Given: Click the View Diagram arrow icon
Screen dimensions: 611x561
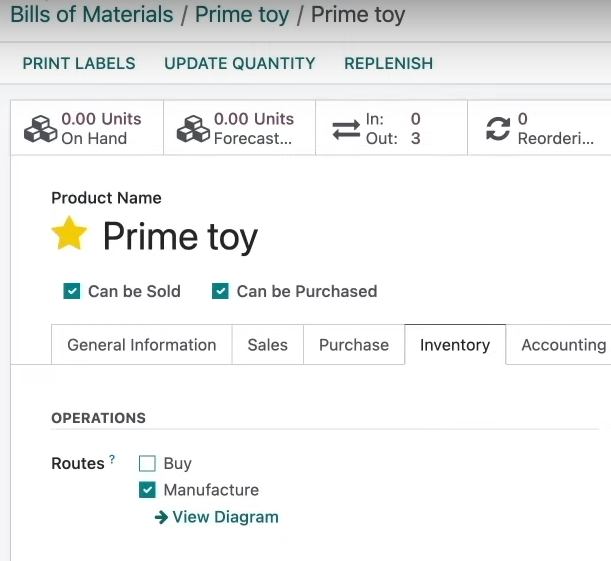Looking at the screenshot, I should point(161,517).
